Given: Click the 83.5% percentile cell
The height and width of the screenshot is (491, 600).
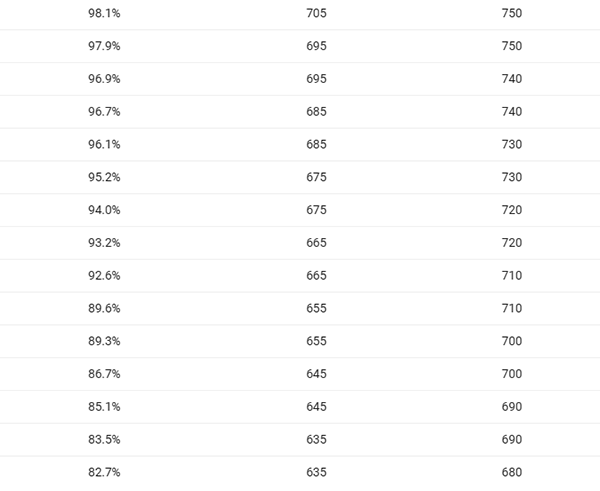Looking at the screenshot, I should 104,440.
